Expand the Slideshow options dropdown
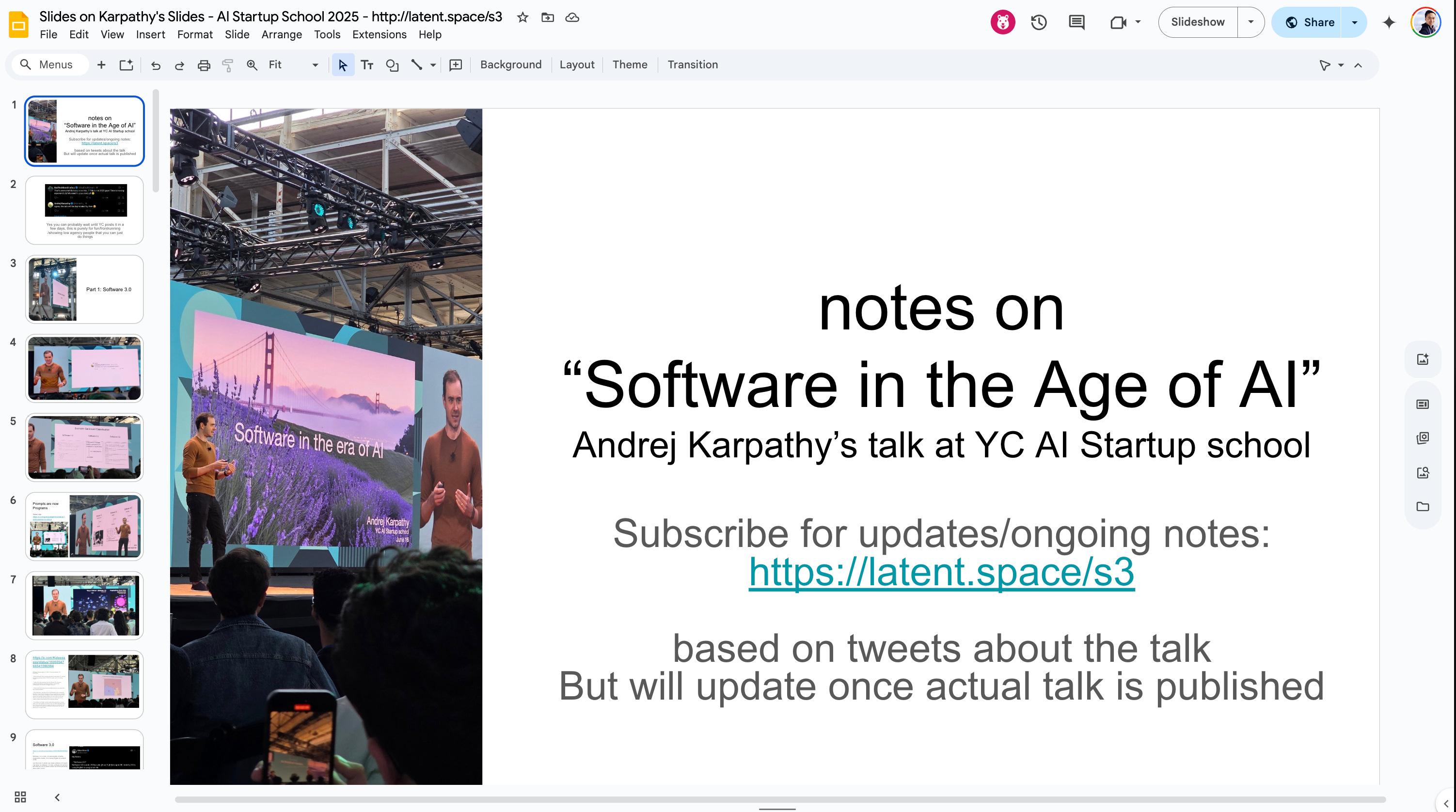The image size is (1456, 812). pos(1250,22)
